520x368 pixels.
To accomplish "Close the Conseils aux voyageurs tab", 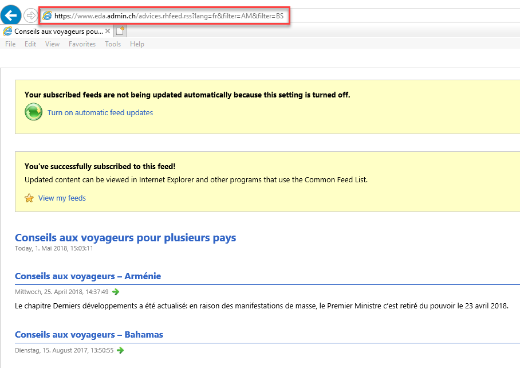I will click(x=107, y=31).
